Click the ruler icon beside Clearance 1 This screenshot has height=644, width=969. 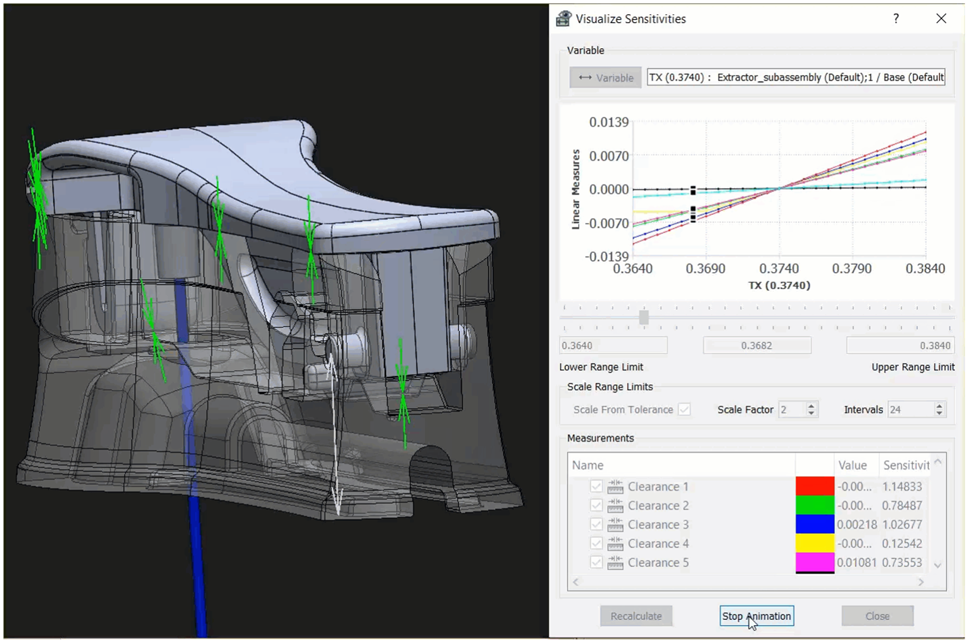[x=614, y=486]
